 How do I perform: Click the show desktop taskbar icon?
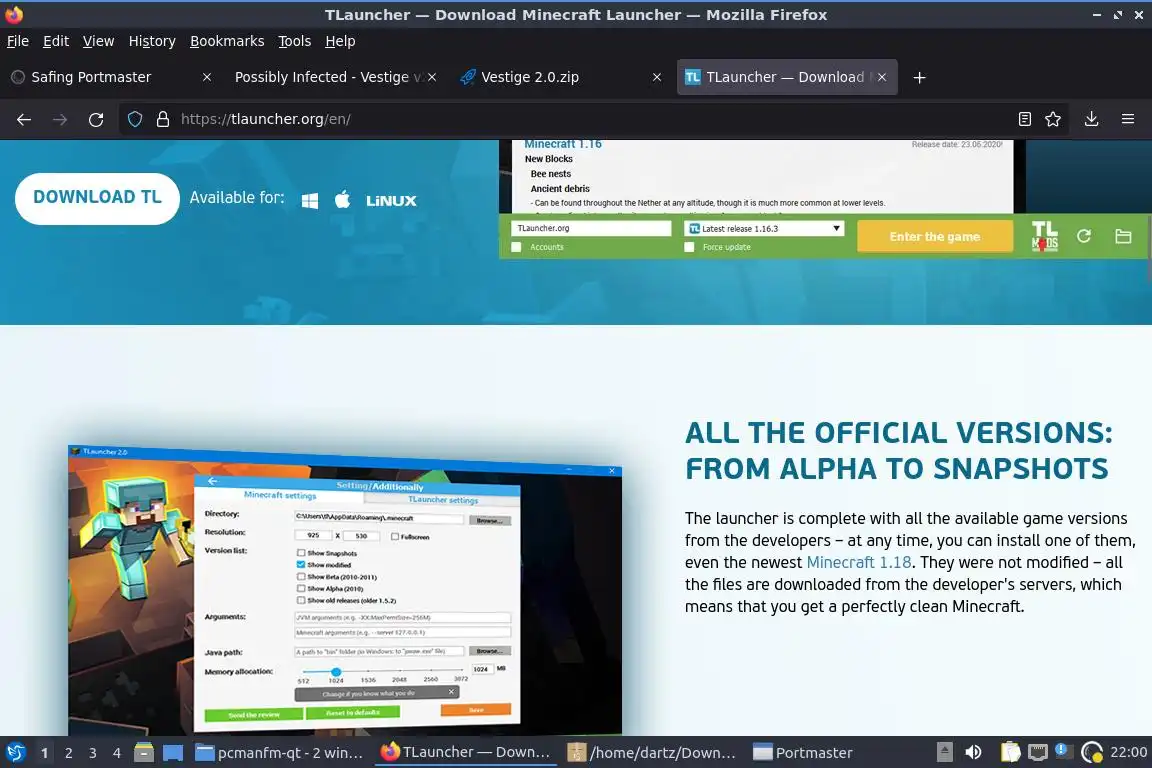tap(173, 753)
